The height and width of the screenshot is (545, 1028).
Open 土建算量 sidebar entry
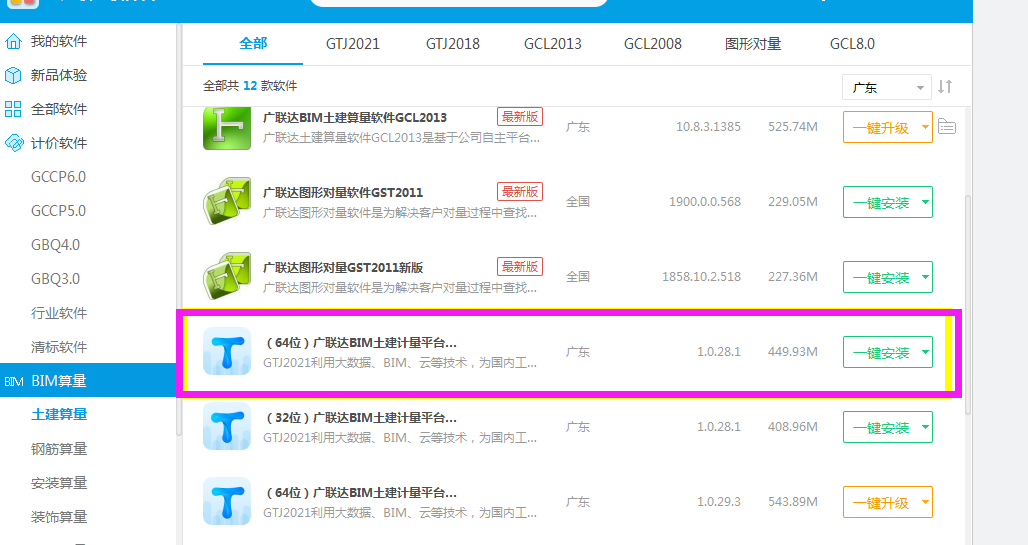click(59, 414)
